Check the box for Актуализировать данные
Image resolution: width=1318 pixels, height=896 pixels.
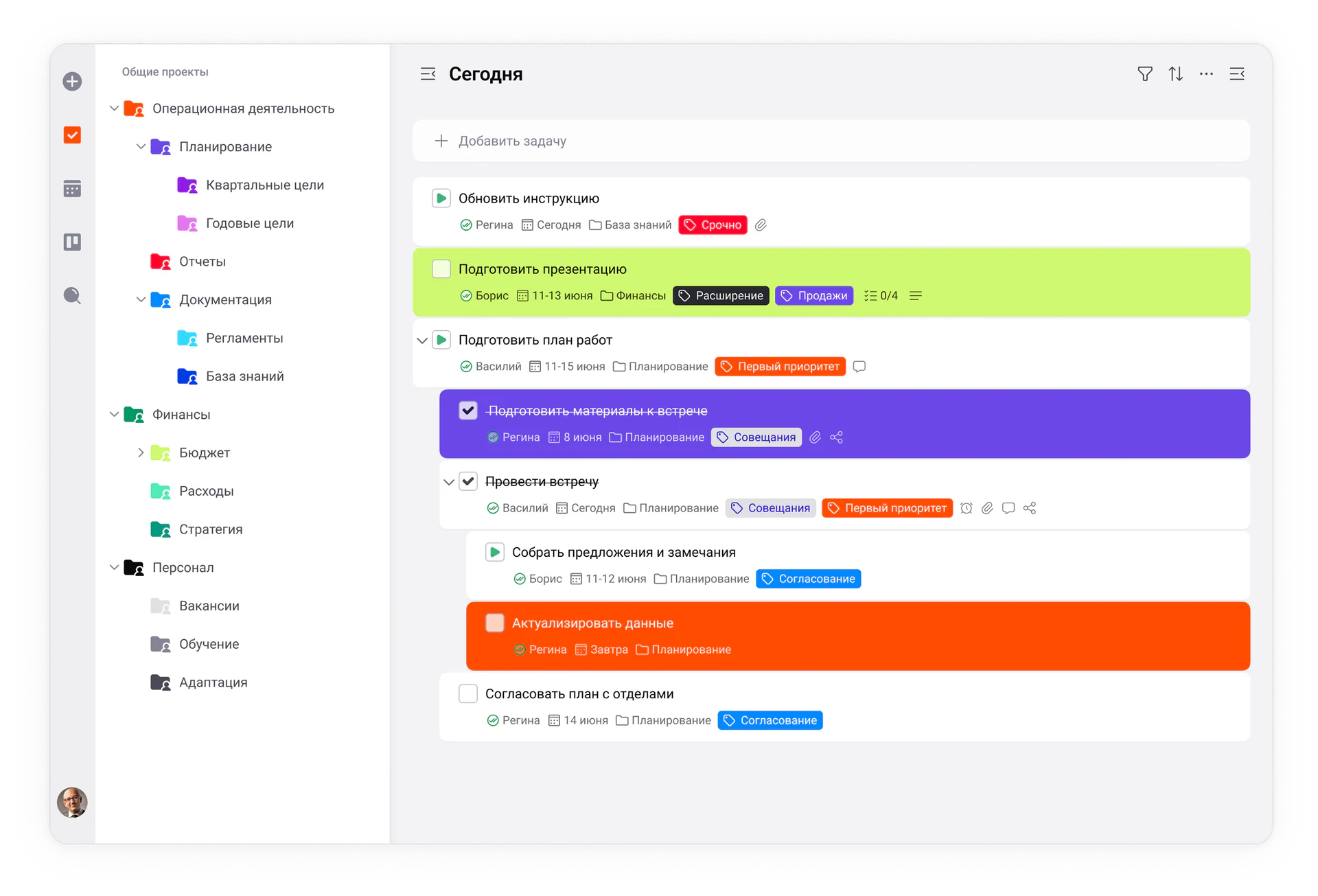click(x=495, y=623)
